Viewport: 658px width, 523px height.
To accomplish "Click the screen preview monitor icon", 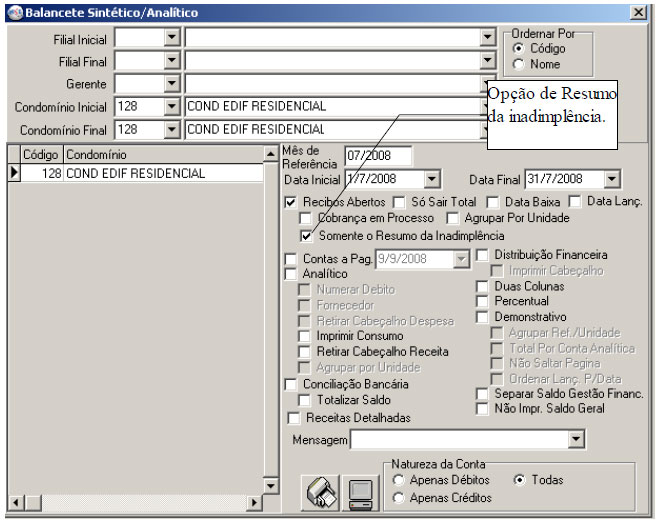I will click(x=361, y=494).
